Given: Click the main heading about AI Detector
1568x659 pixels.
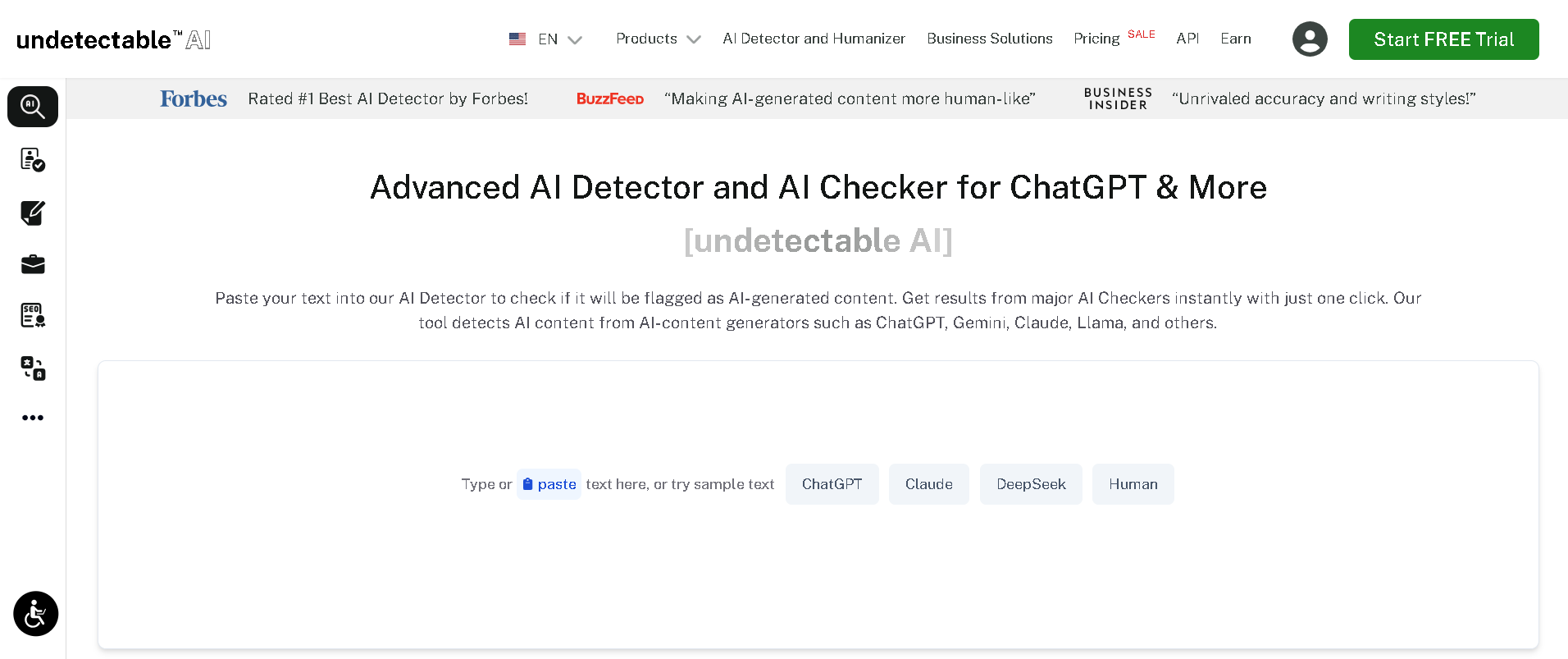Looking at the screenshot, I should [x=818, y=187].
